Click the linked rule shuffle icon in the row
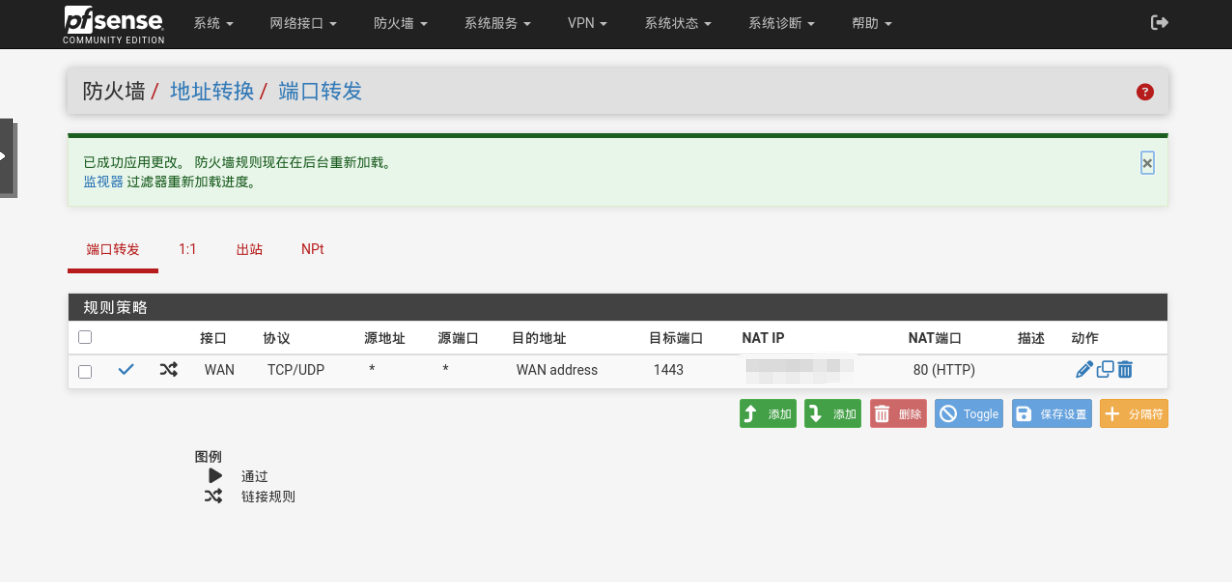The image size is (1232, 582). [168, 370]
